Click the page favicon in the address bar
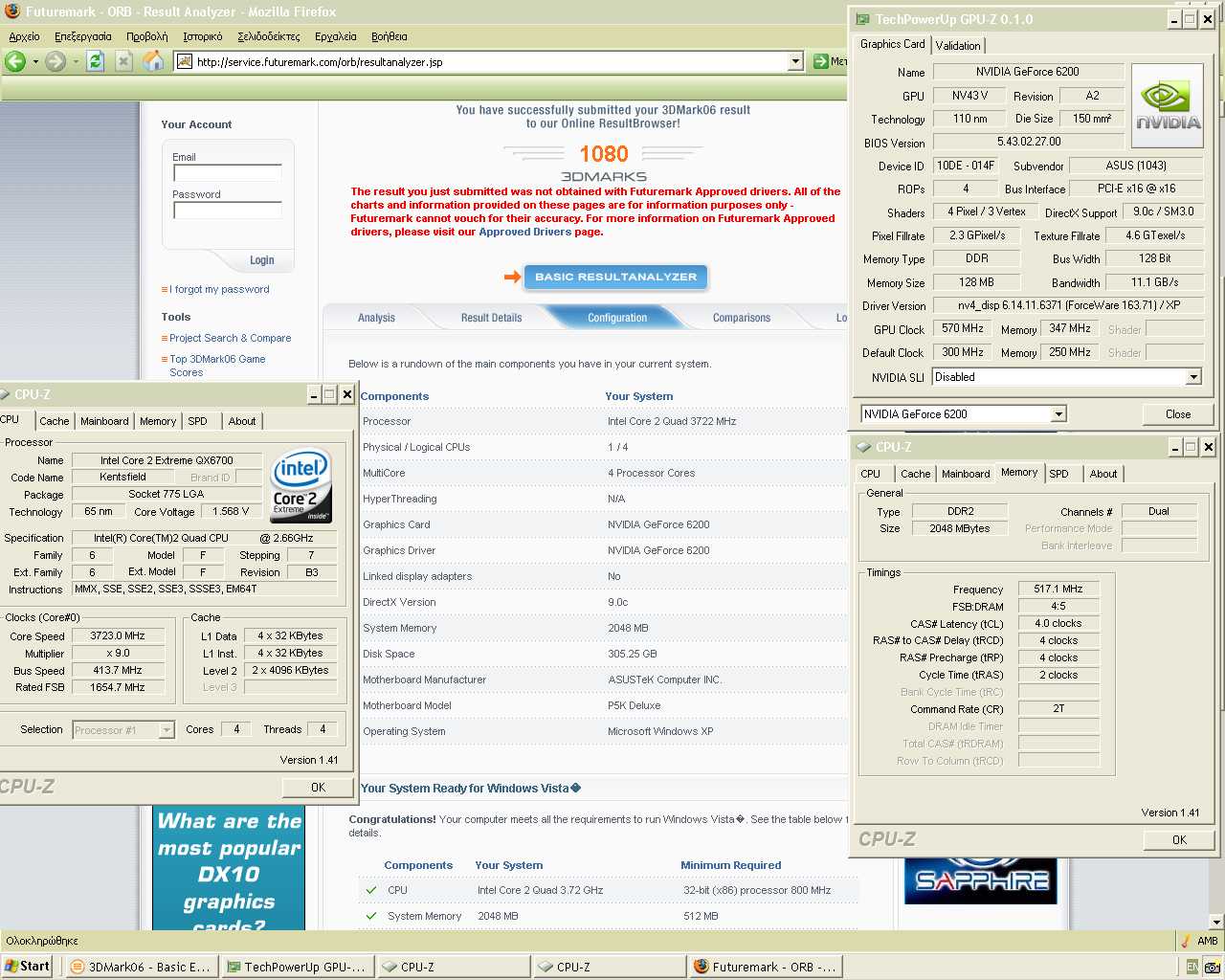This screenshot has height=980, width=1225. coord(186,61)
